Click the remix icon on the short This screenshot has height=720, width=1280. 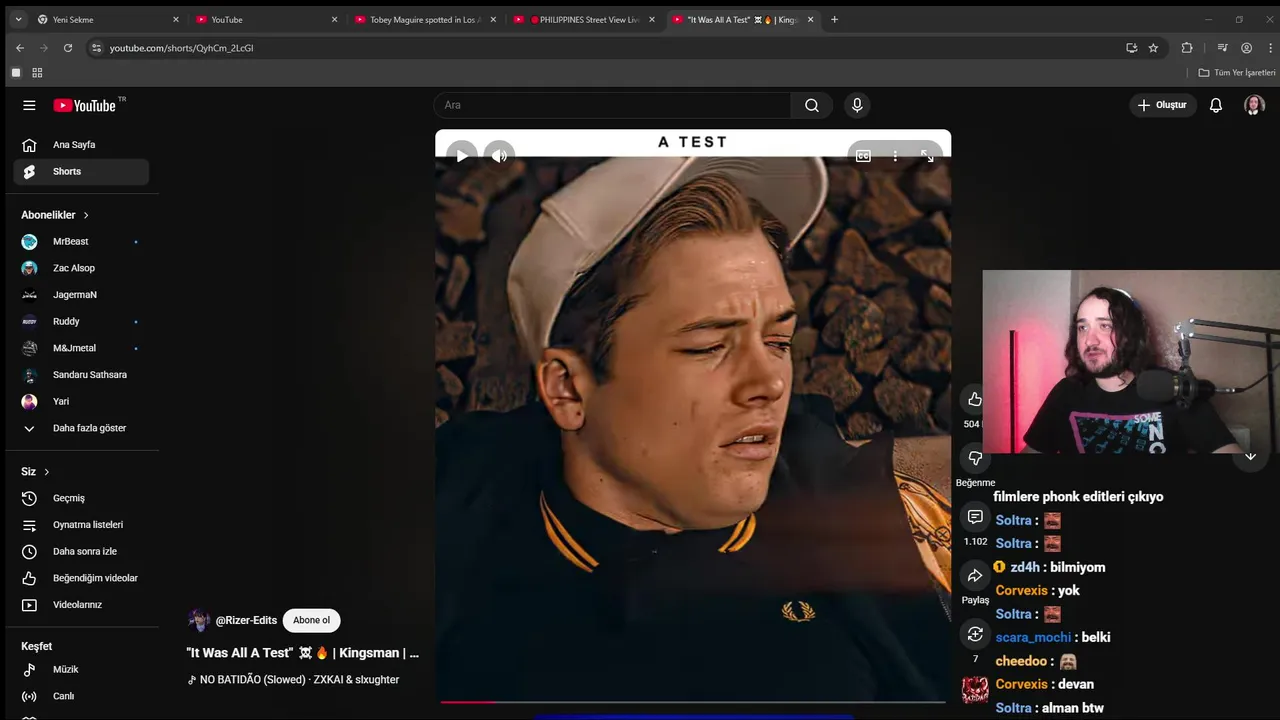point(975,634)
